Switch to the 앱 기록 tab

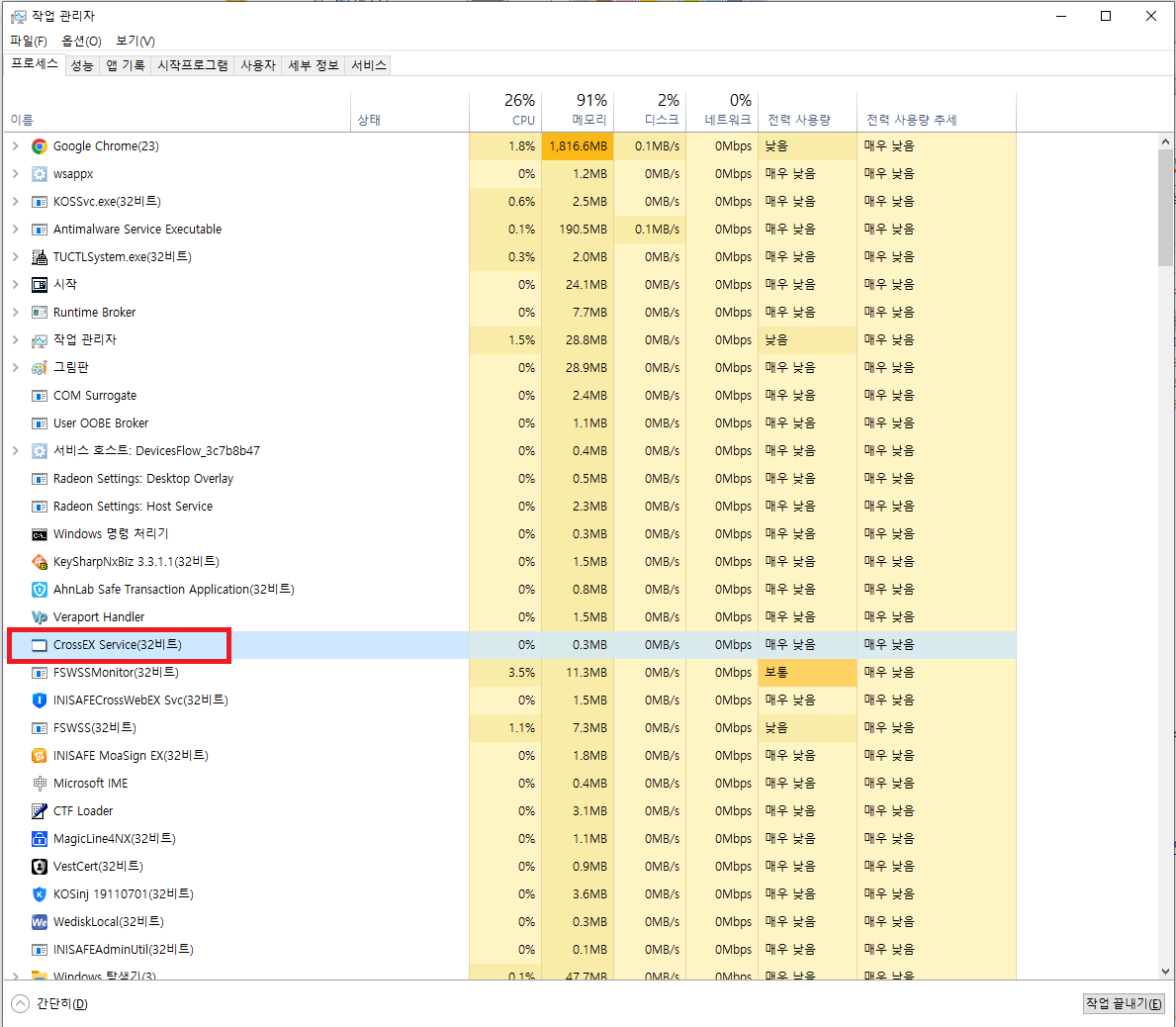[126, 66]
